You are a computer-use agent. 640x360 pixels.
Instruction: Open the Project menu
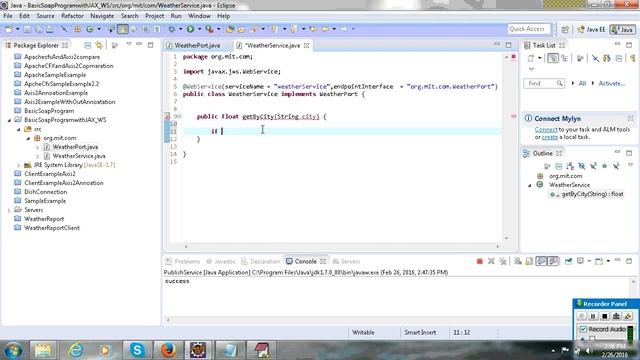tap(154, 16)
